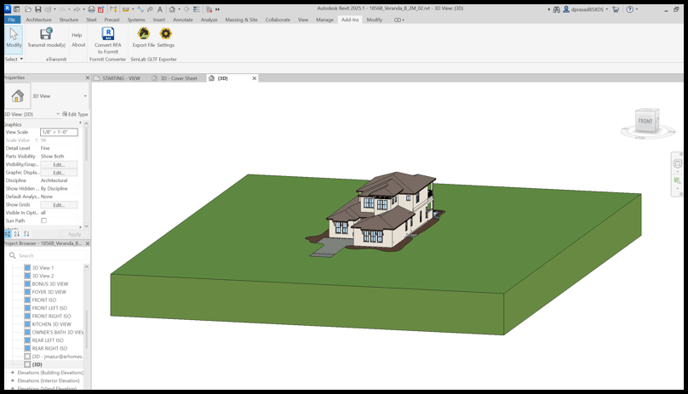Viewport: 688px width, 394px height.
Task: Toggle checkbox beside (3D) view in browser
Action: tap(27, 365)
